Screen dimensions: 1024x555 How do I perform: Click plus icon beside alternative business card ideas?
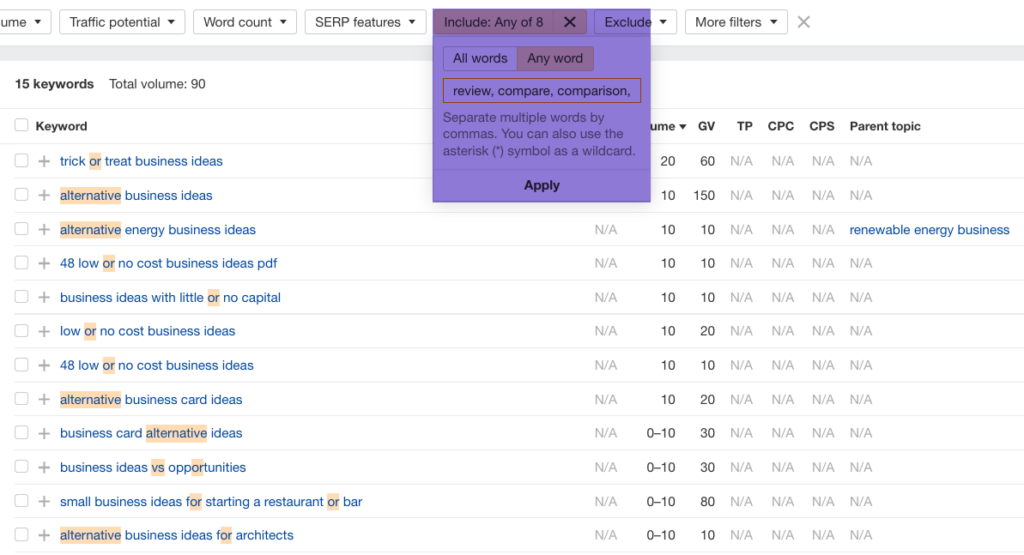[x=44, y=400]
